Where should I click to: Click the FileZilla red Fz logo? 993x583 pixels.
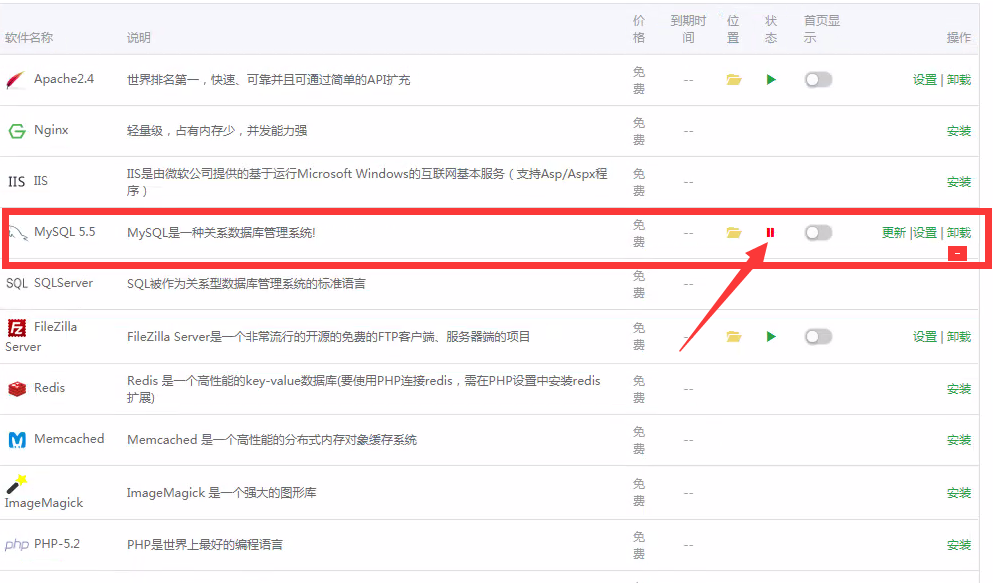16,328
